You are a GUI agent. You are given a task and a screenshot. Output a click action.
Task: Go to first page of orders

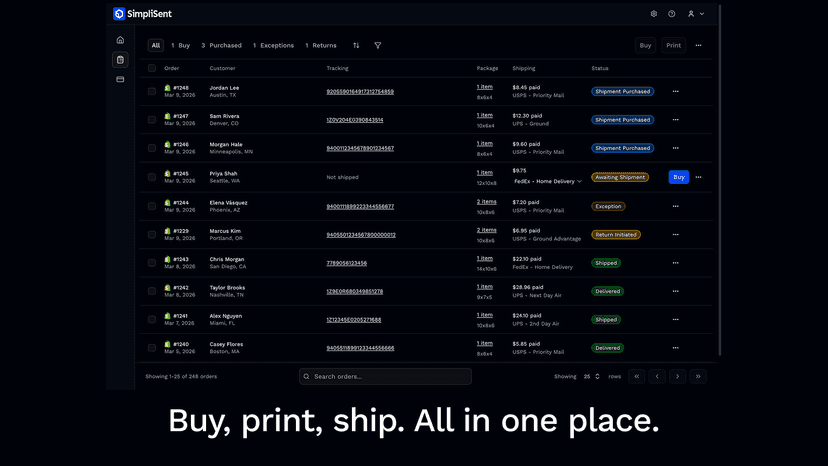(x=637, y=377)
